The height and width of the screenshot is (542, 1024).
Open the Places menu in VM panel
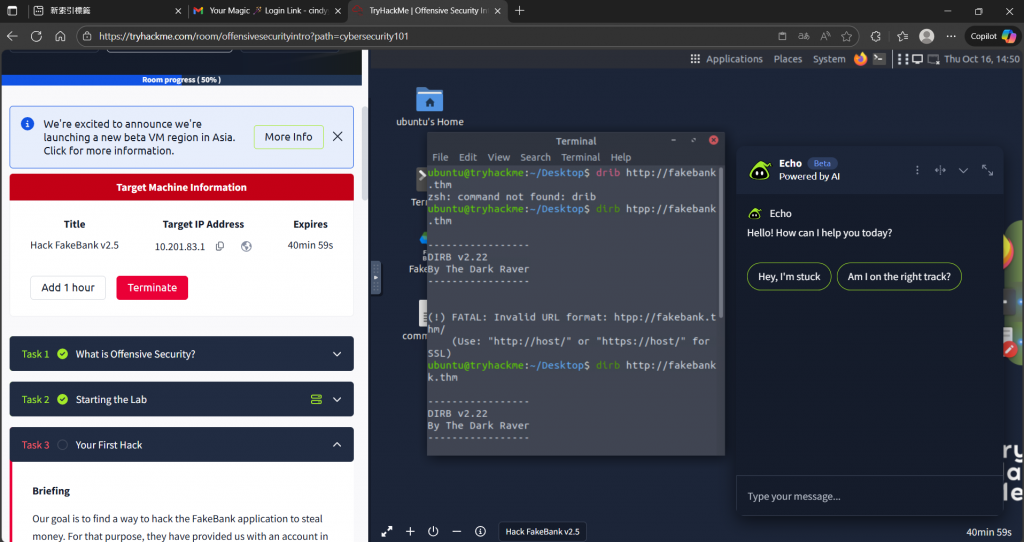coord(788,59)
